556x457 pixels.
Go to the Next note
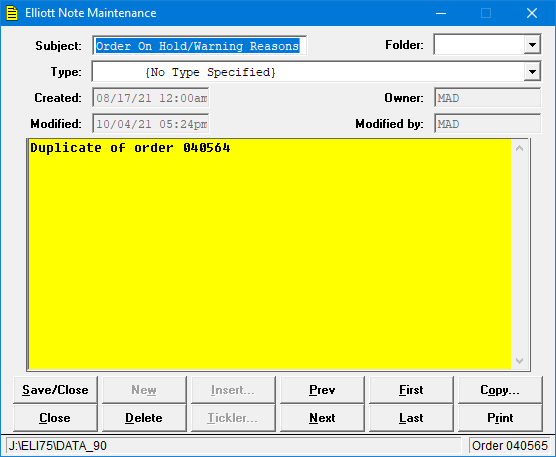click(322, 418)
